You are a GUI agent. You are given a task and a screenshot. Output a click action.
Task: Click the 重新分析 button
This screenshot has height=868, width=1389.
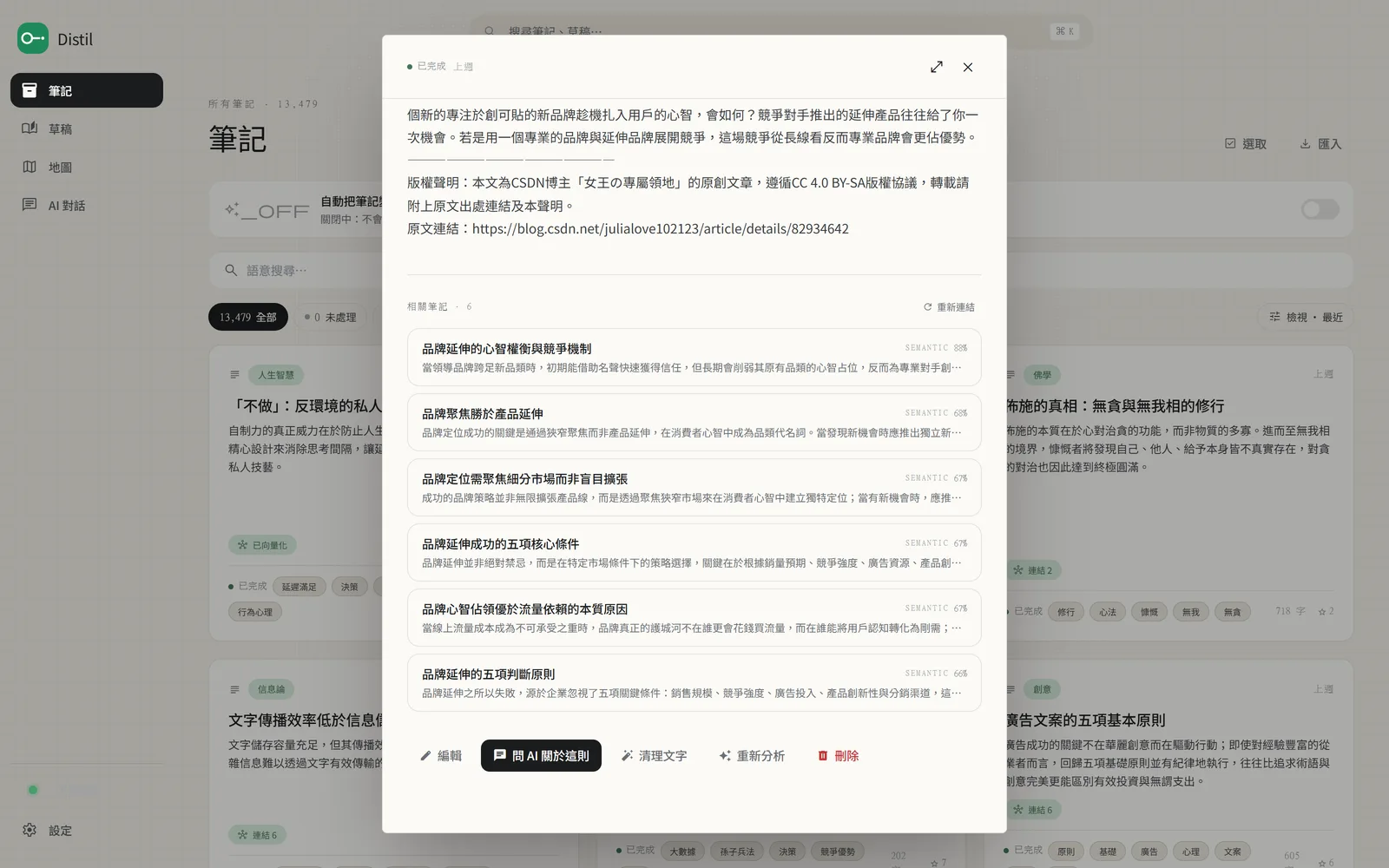(x=752, y=755)
